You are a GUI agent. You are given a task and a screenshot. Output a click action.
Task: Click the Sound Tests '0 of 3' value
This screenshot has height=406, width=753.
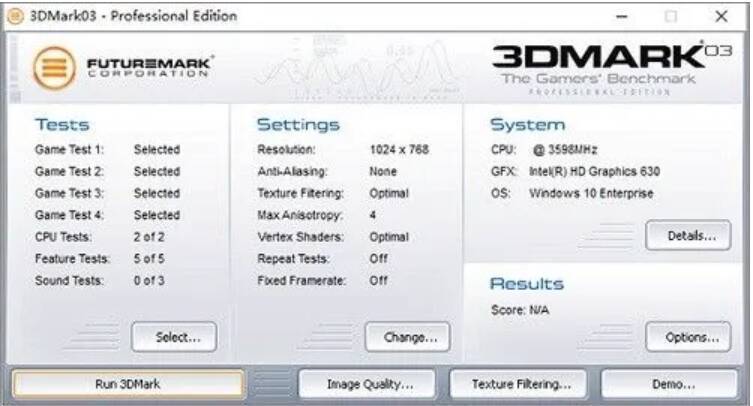click(149, 280)
